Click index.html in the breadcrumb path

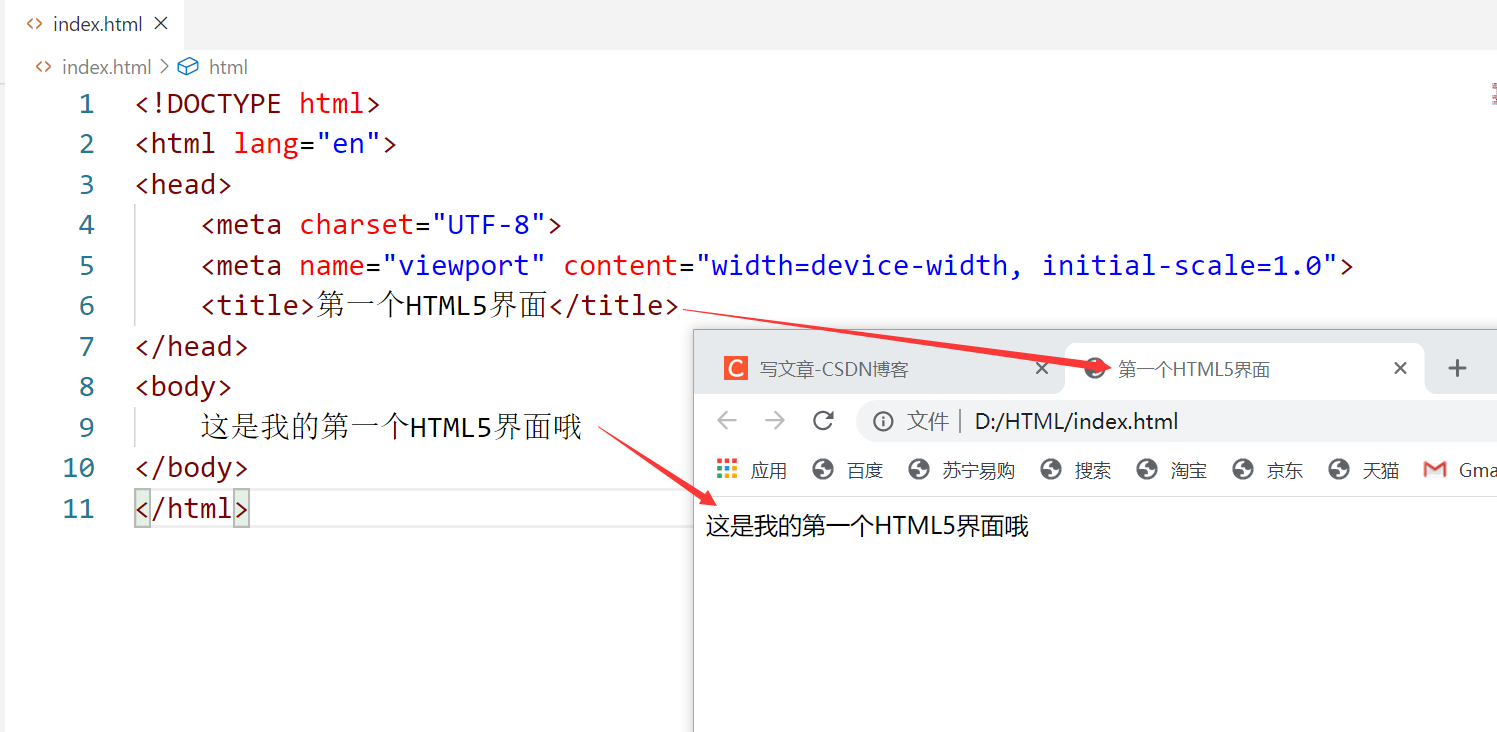pos(106,67)
